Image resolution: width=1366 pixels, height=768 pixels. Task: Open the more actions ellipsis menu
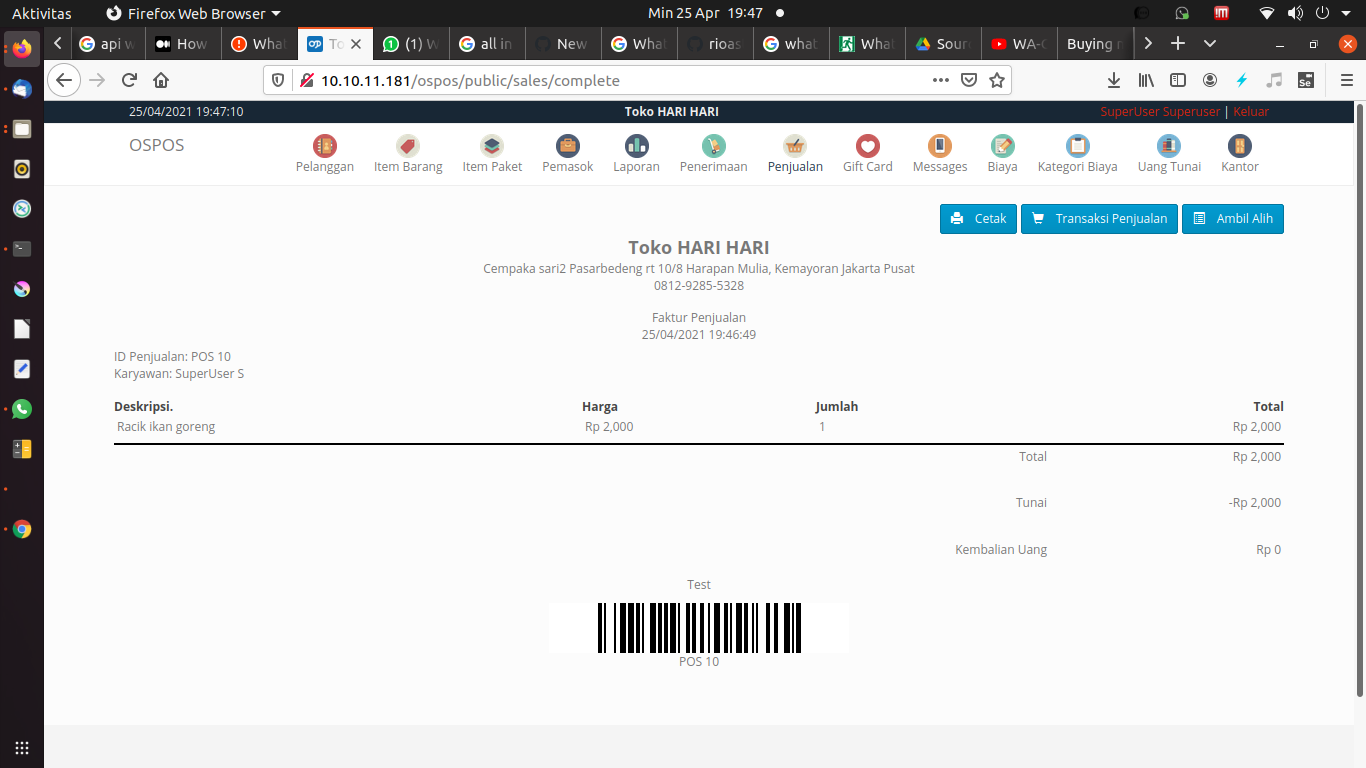(x=940, y=80)
